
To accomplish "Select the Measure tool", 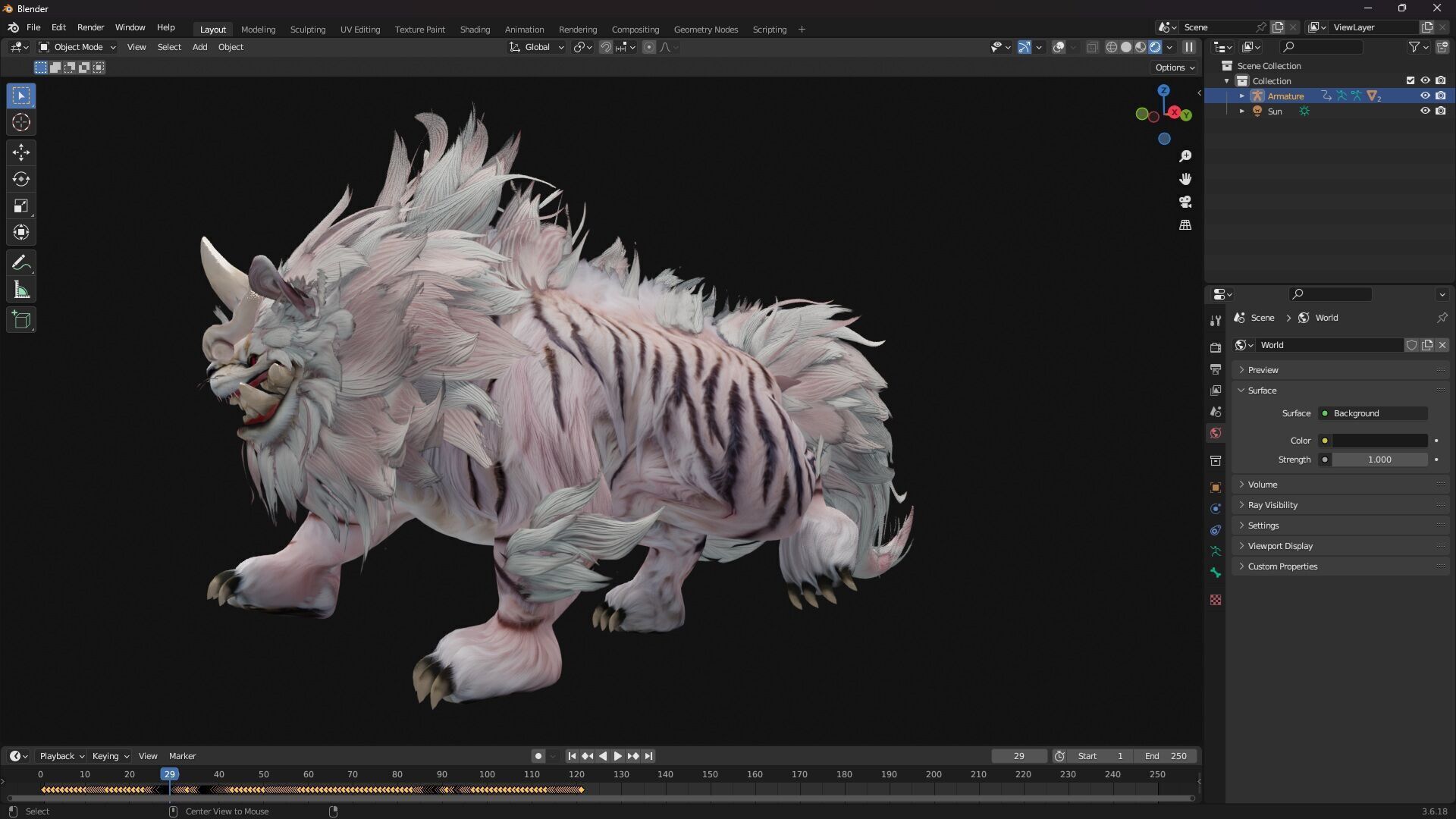I will pyautogui.click(x=21, y=290).
